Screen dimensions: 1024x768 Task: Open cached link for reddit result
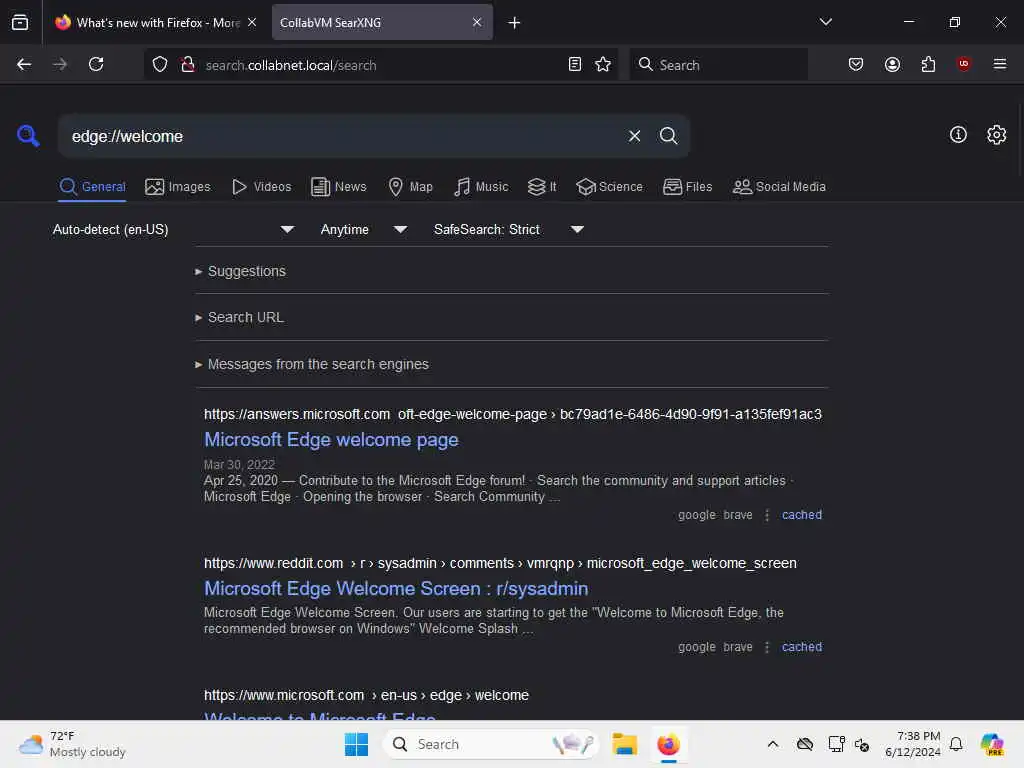point(801,647)
